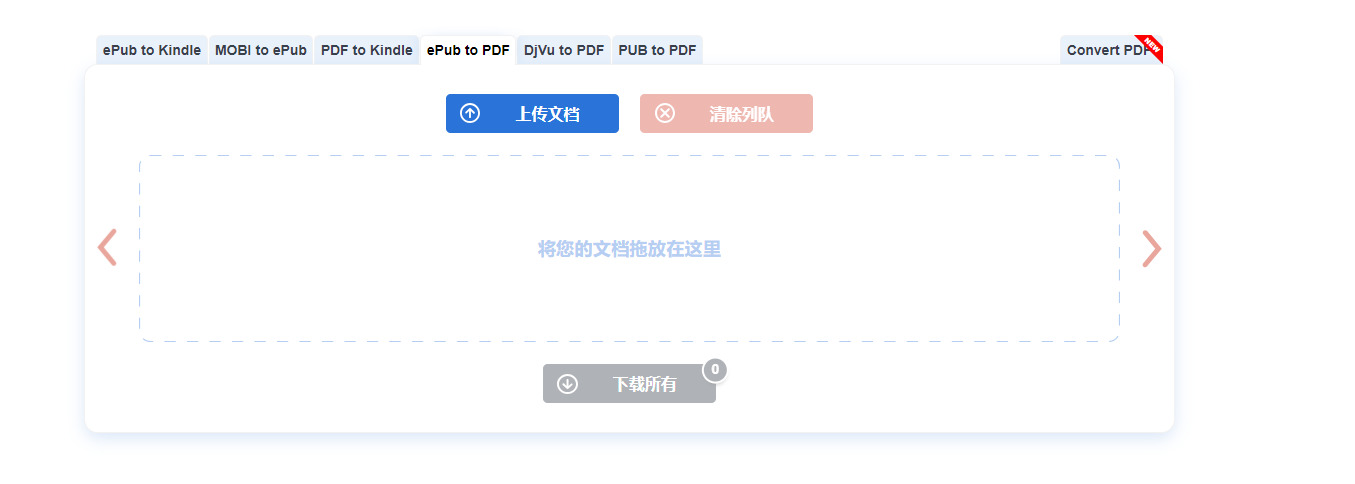This screenshot has width=1355, height=484.
Task: Select the active ePub to PDF tab
Action: point(468,50)
